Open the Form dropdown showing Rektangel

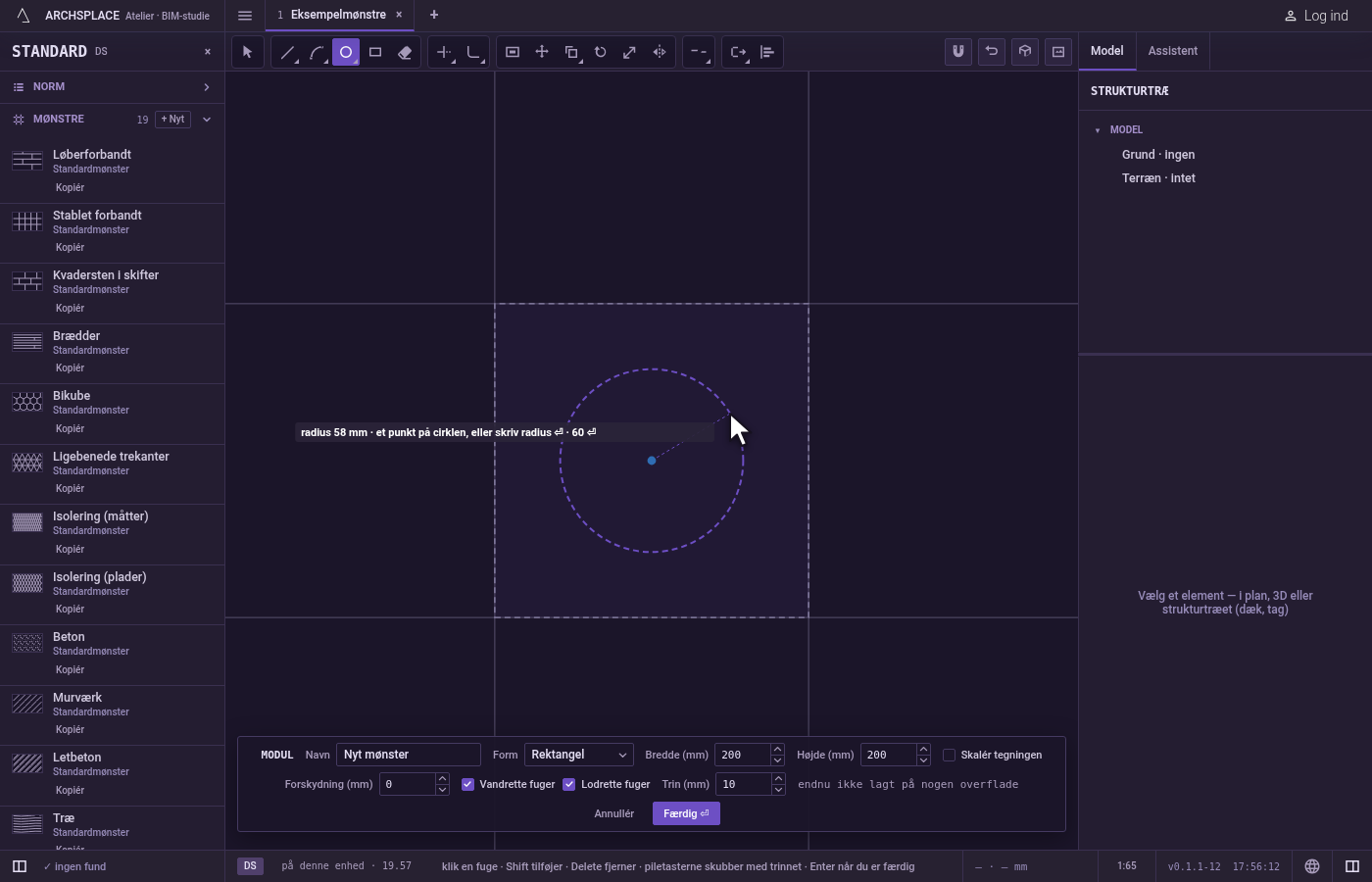(x=579, y=755)
